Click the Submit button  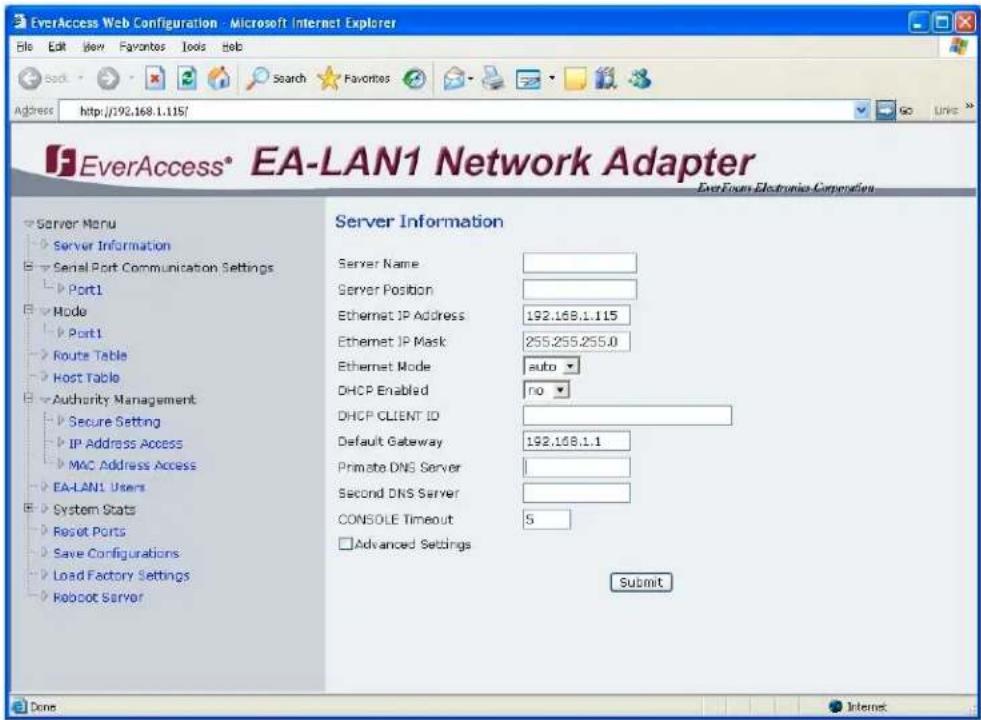(641, 582)
